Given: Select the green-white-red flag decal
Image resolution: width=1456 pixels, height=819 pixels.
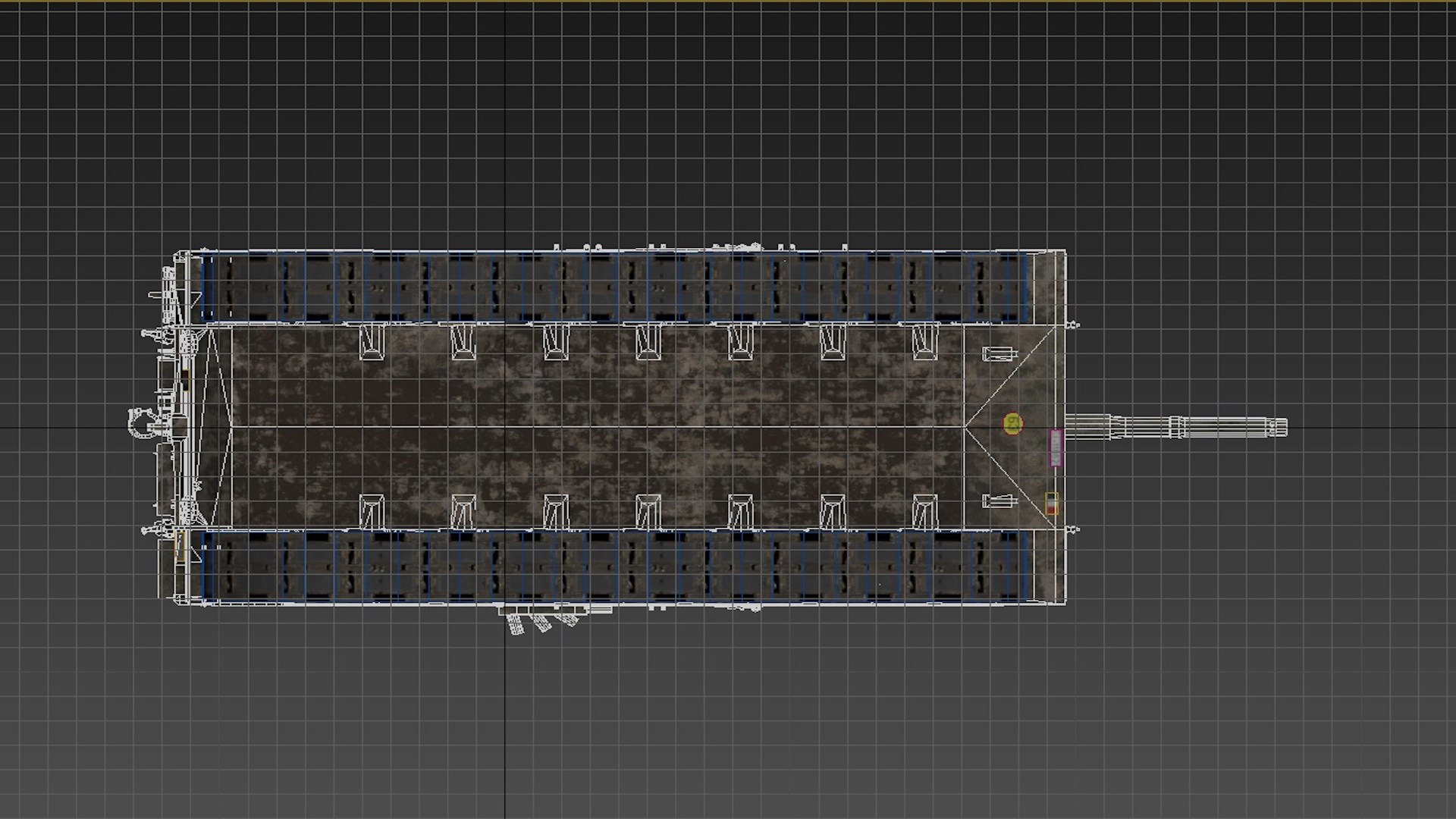Looking at the screenshot, I should point(1052,504).
